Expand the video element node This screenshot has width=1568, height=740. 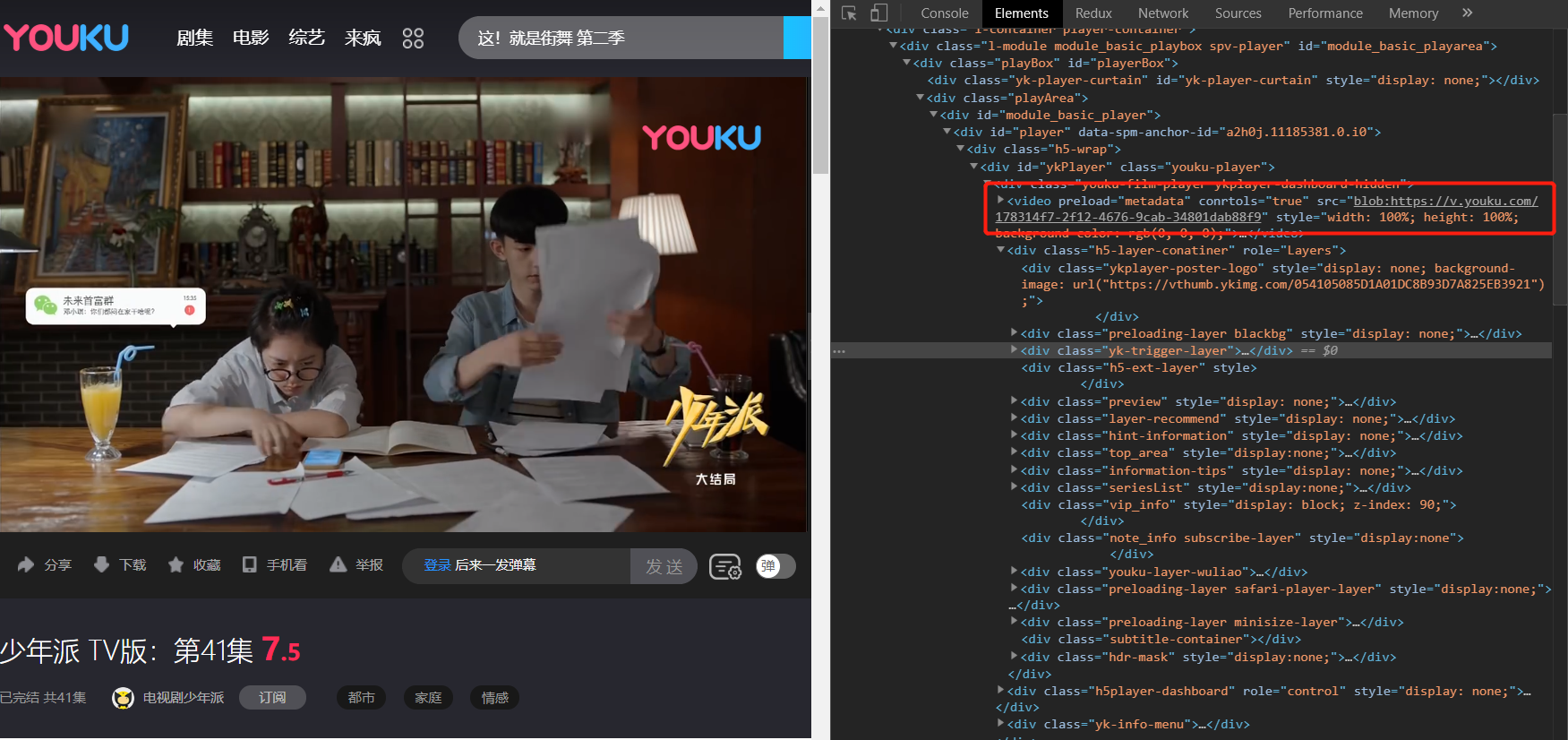click(x=1001, y=201)
